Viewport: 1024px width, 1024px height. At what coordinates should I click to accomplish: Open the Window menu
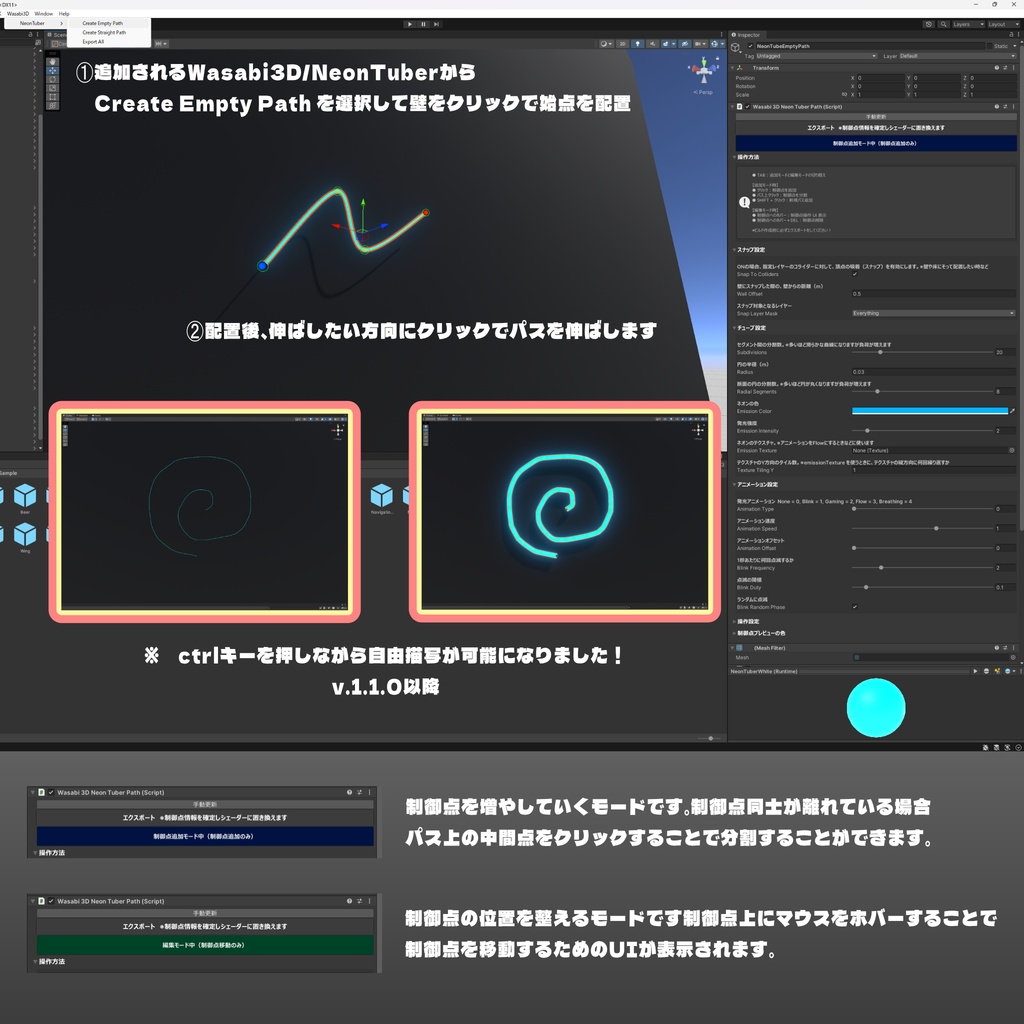(x=44, y=14)
